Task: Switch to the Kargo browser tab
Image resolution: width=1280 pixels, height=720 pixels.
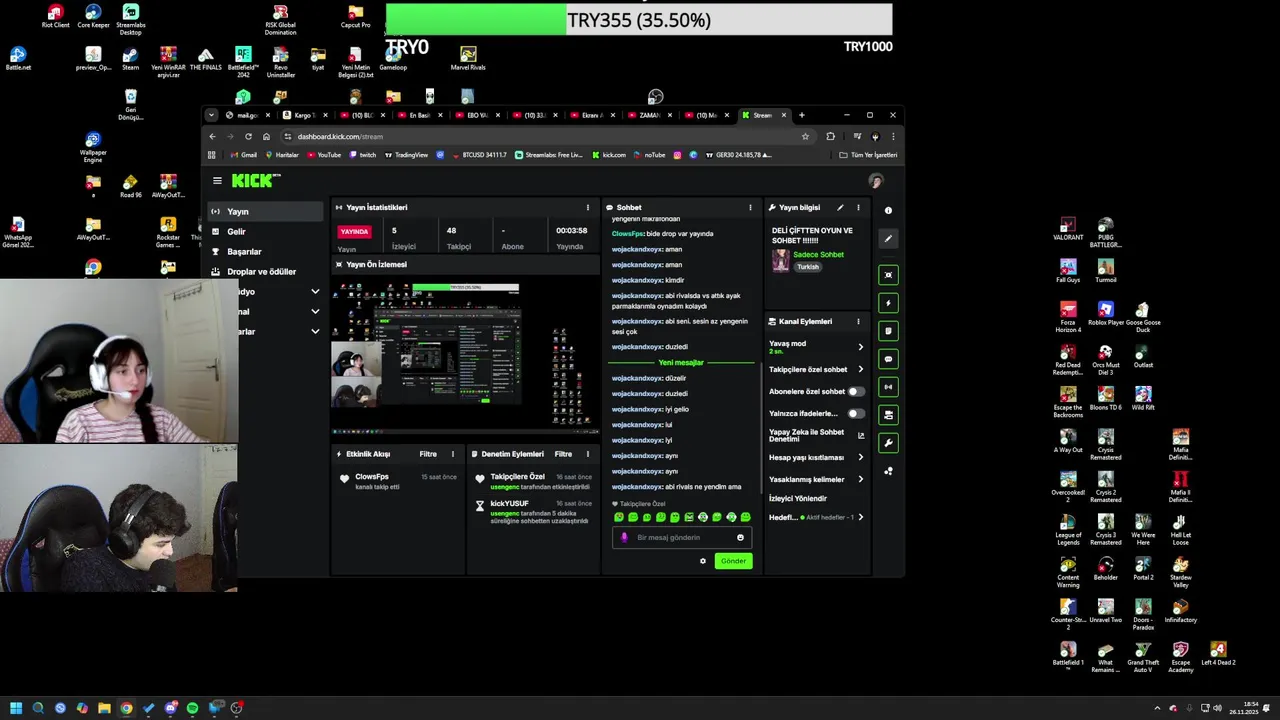Action: [303, 115]
